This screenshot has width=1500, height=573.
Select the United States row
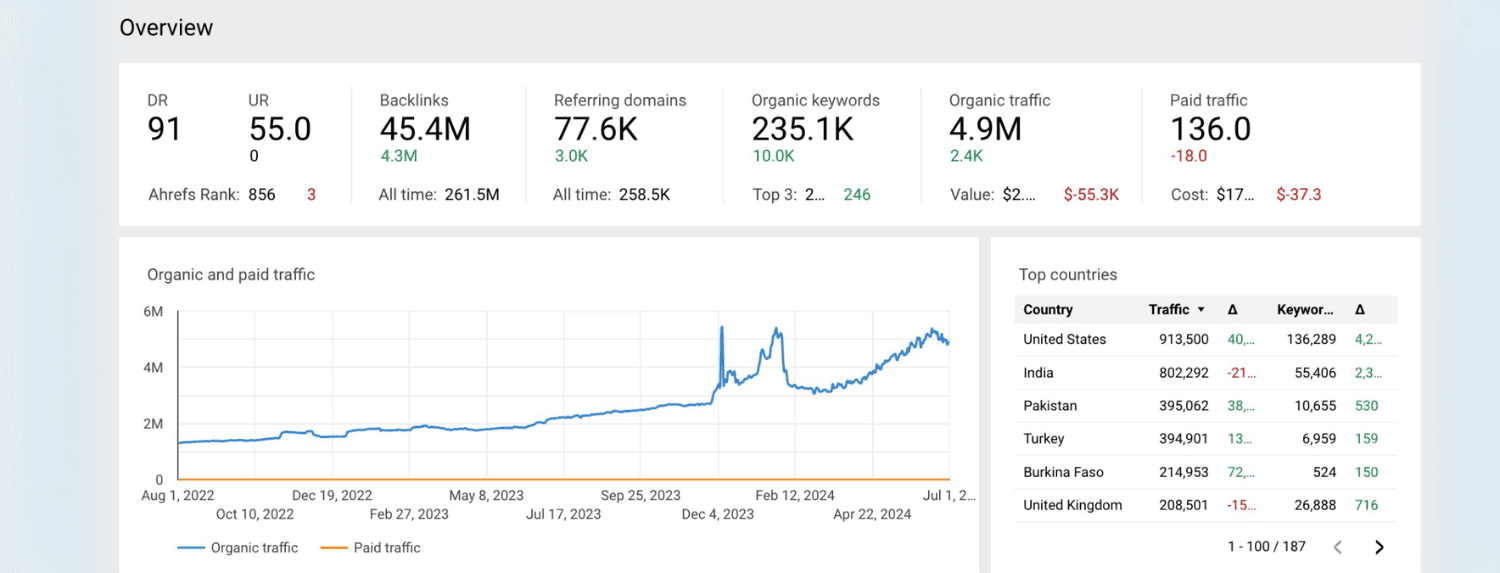tap(1064, 339)
